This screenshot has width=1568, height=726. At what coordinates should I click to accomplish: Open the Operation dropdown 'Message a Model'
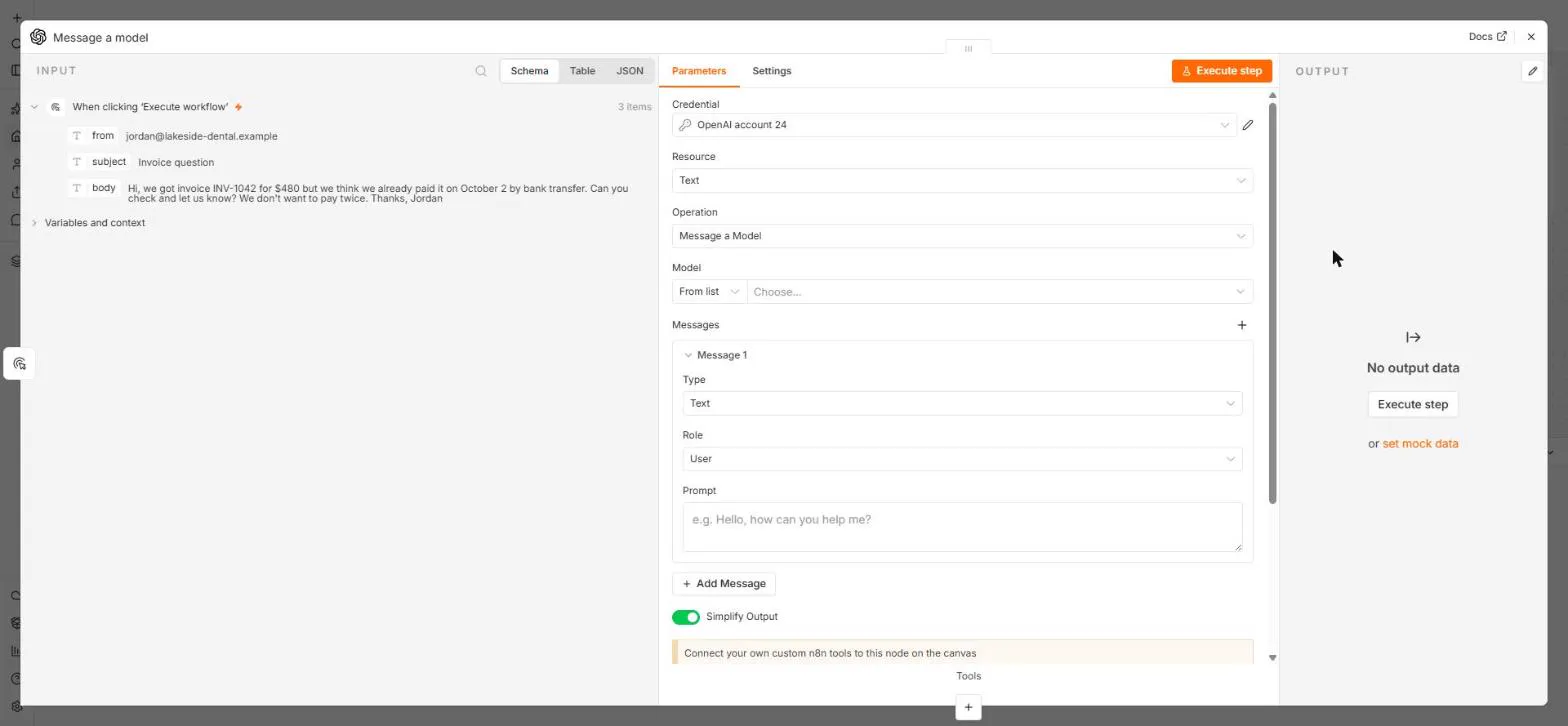pos(962,236)
